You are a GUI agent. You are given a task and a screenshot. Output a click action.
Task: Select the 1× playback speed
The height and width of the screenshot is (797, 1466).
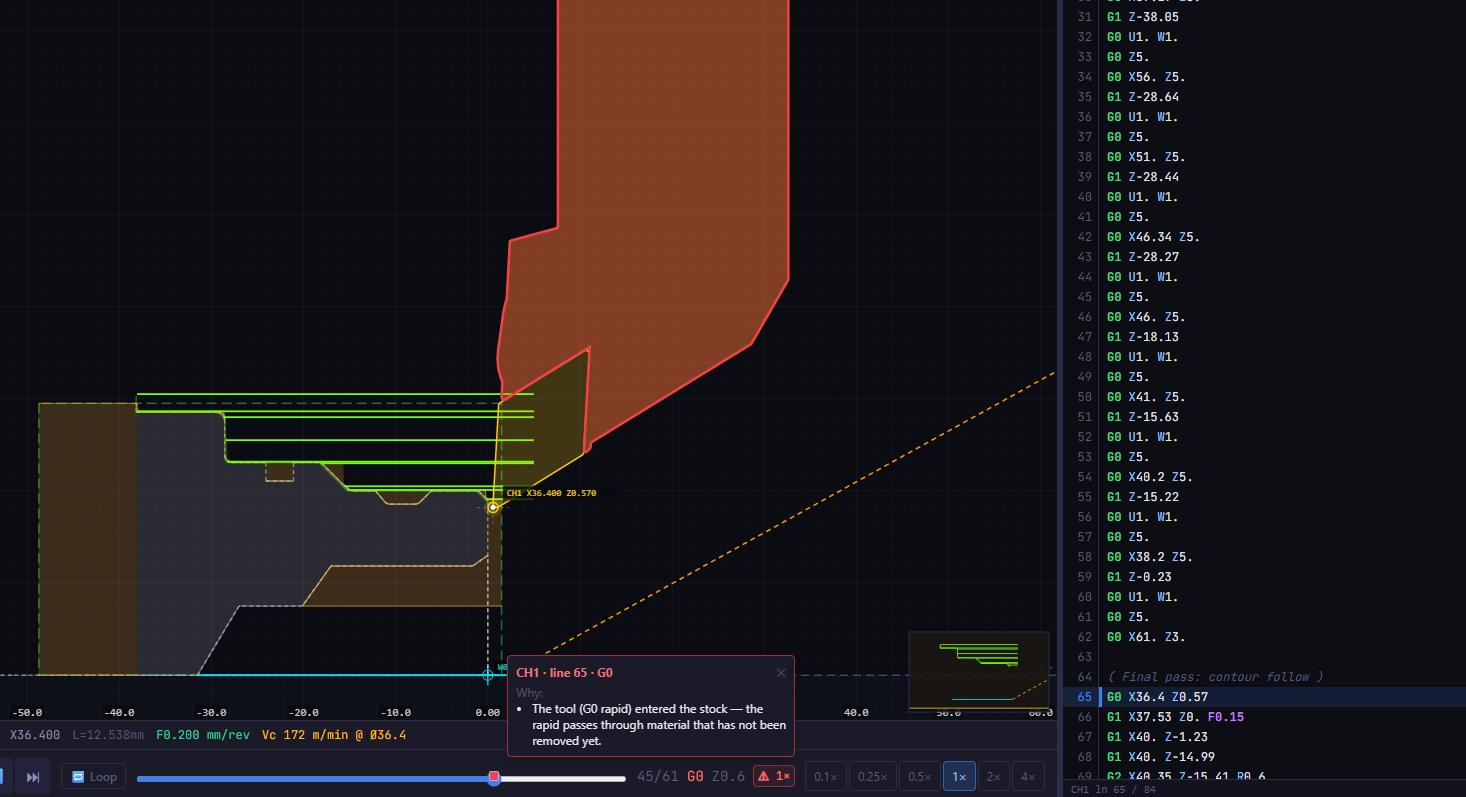click(959, 776)
